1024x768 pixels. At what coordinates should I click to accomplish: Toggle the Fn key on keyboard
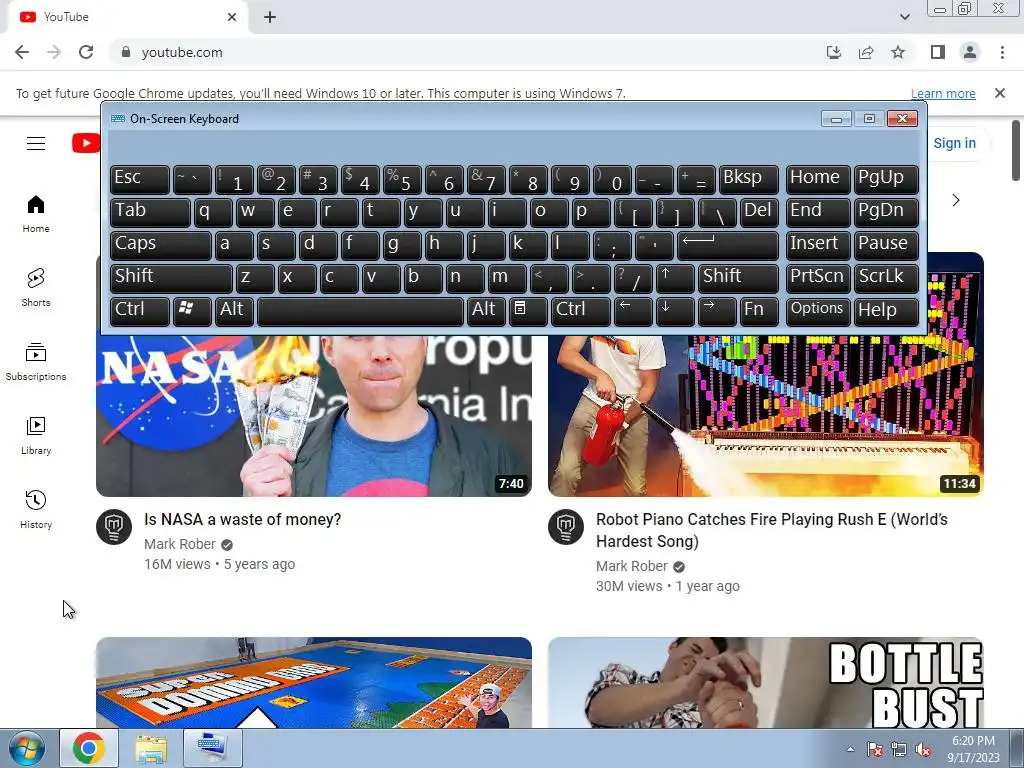759,311
